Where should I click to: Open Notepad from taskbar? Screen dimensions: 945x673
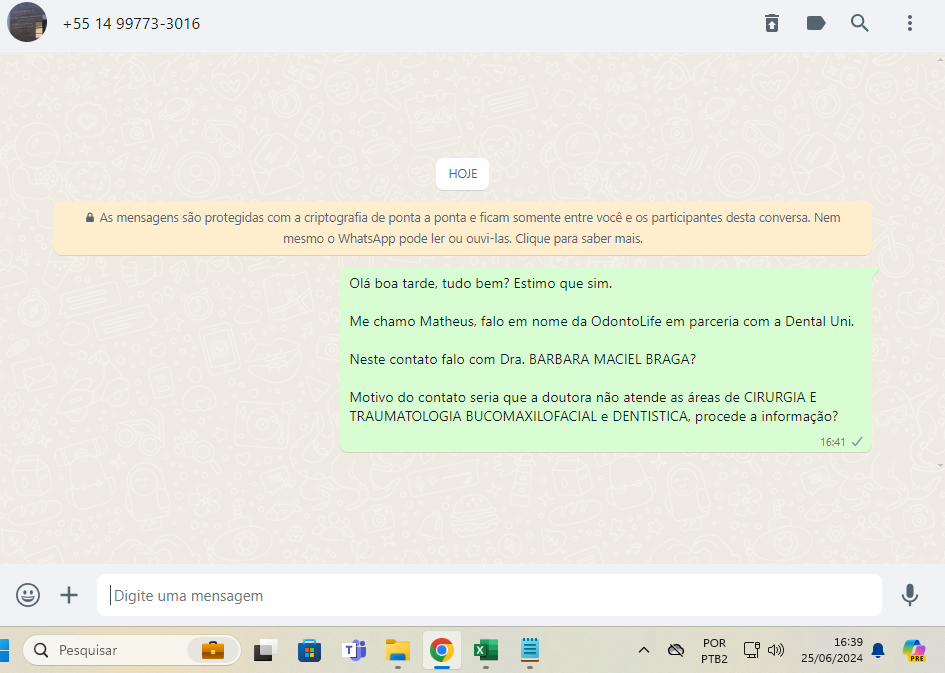tap(530, 650)
